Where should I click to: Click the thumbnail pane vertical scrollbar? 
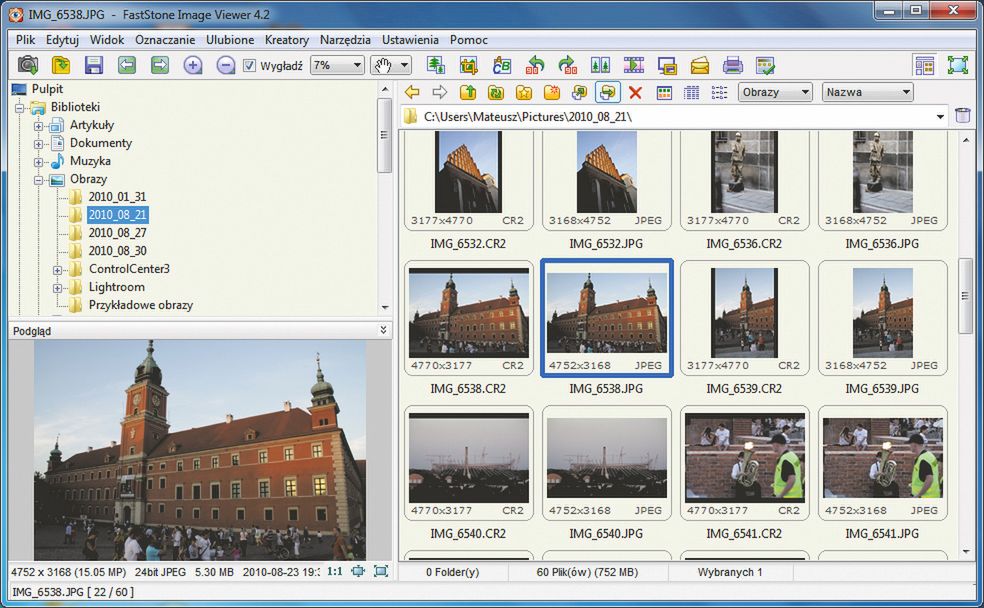[965, 295]
